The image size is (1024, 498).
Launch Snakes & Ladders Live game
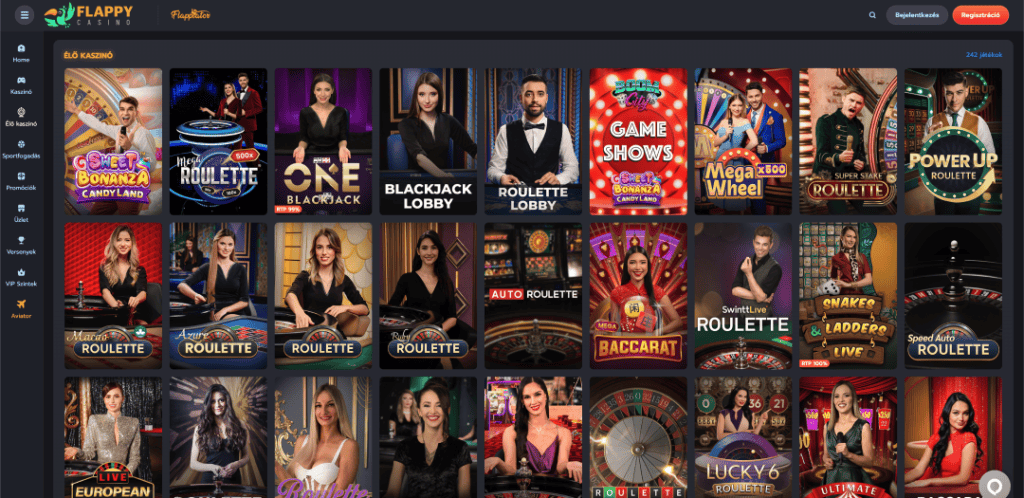(848, 296)
